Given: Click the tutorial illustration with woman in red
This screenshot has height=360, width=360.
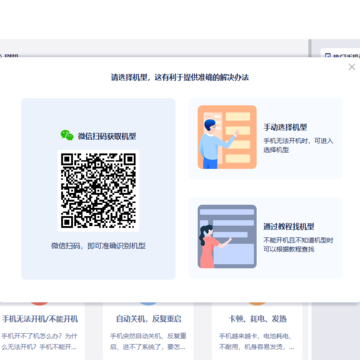Looking at the screenshot, I should [227, 236].
